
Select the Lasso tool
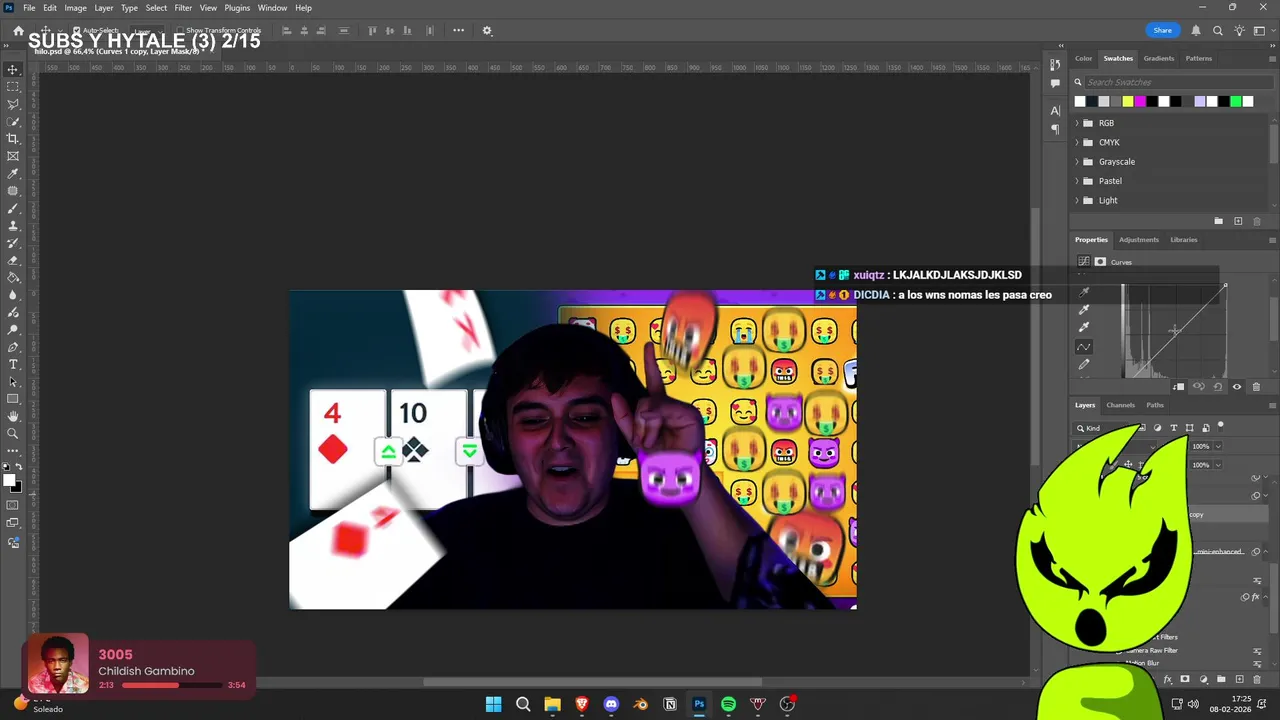pos(13,104)
